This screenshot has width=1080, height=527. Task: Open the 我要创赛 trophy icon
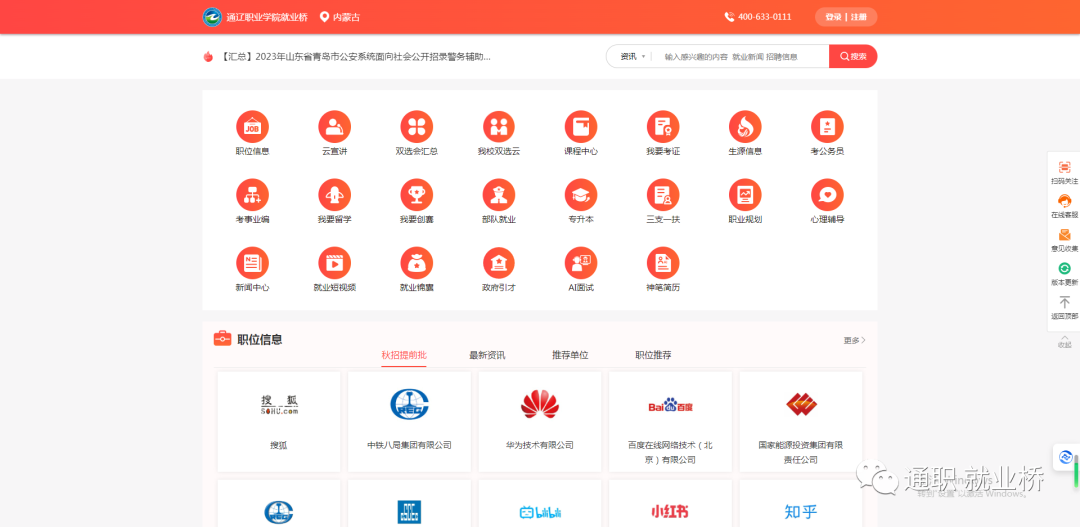tap(417, 195)
